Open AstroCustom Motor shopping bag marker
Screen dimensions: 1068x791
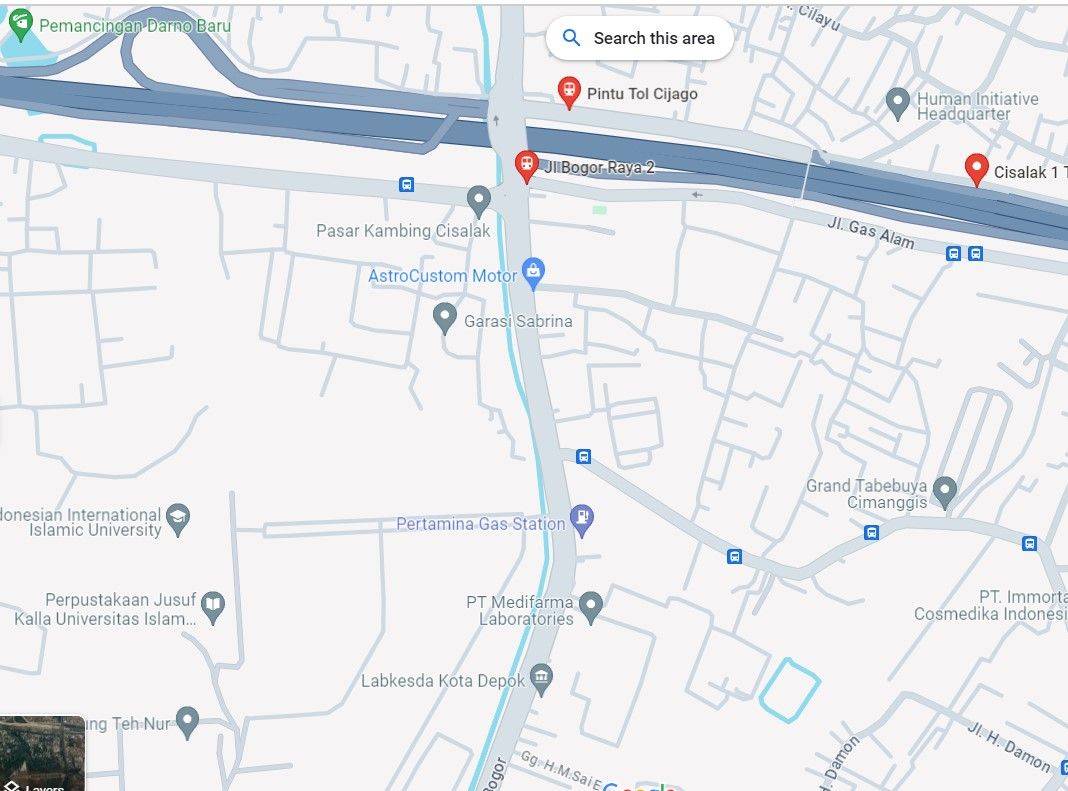[533, 273]
